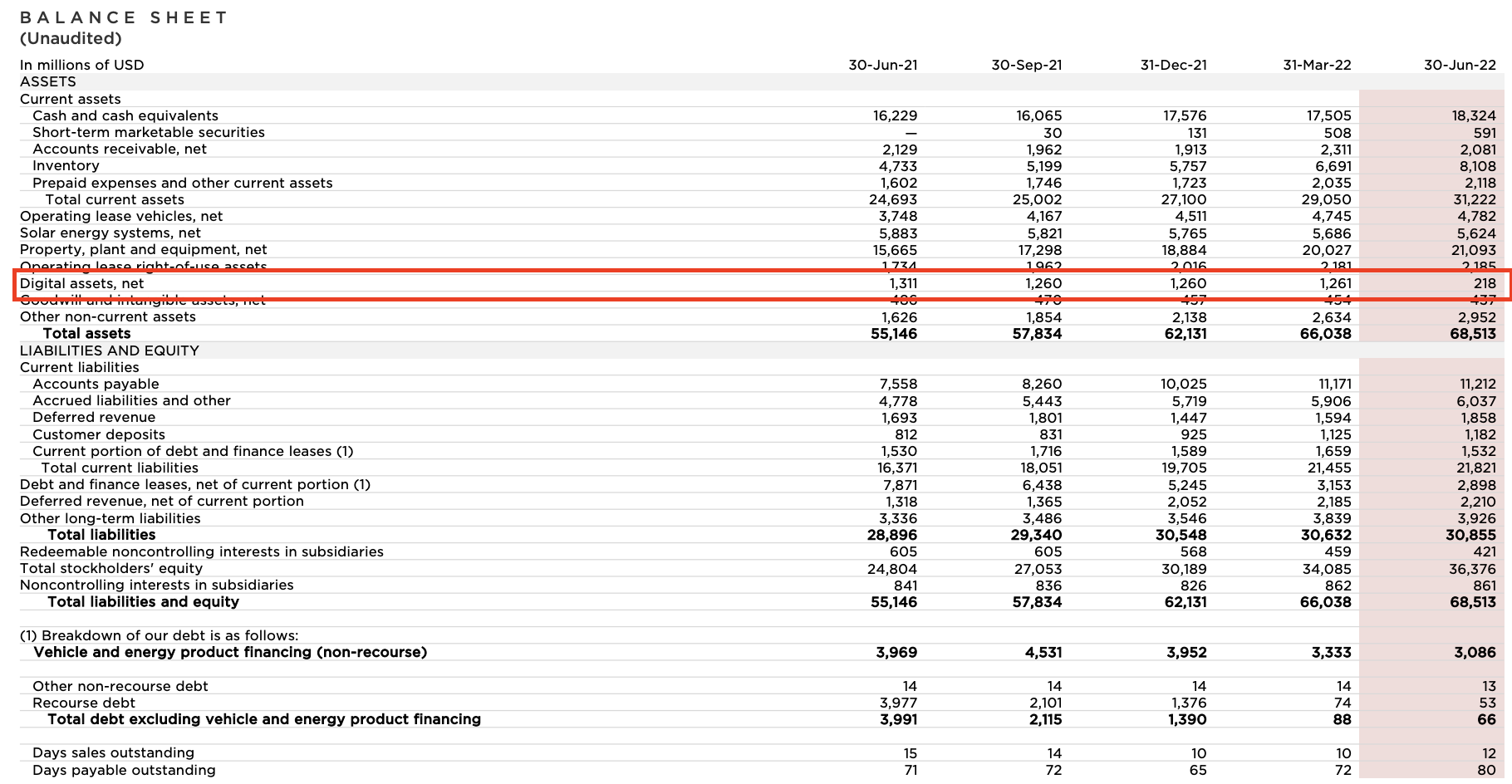Click the "Digital assets, net" row label
Viewport: 1512px width, 784px height.
click(82, 283)
